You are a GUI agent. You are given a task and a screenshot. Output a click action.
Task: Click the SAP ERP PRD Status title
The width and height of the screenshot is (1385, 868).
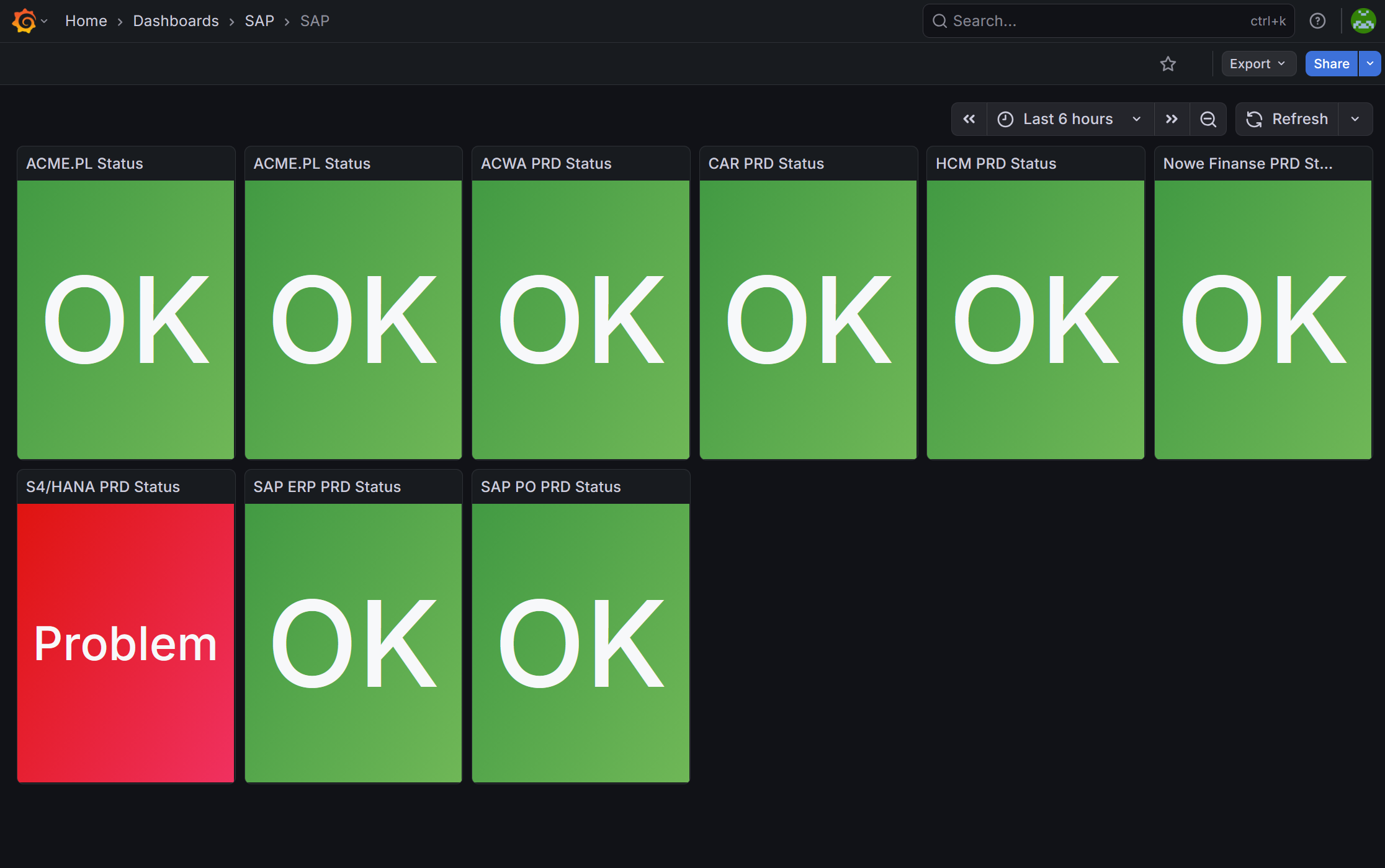pyautogui.click(x=327, y=487)
